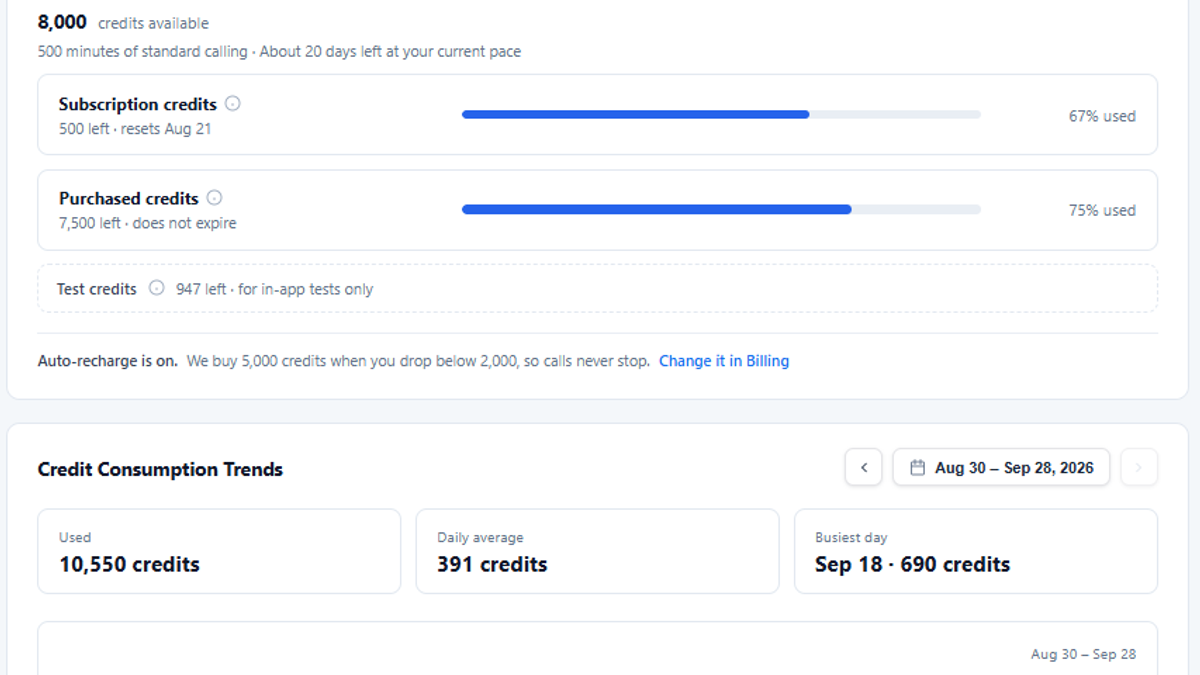Click the Subscription credits usage bar
Image resolution: width=1200 pixels, height=675 pixels.
pyautogui.click(x=721, y=114)
